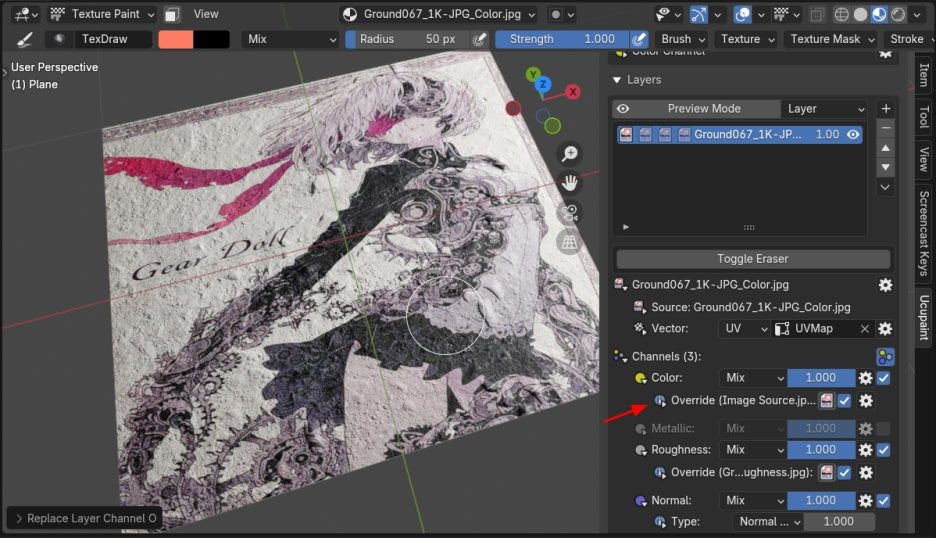Remove layer with the minus button
936x538 pixels.
point(886,128)
